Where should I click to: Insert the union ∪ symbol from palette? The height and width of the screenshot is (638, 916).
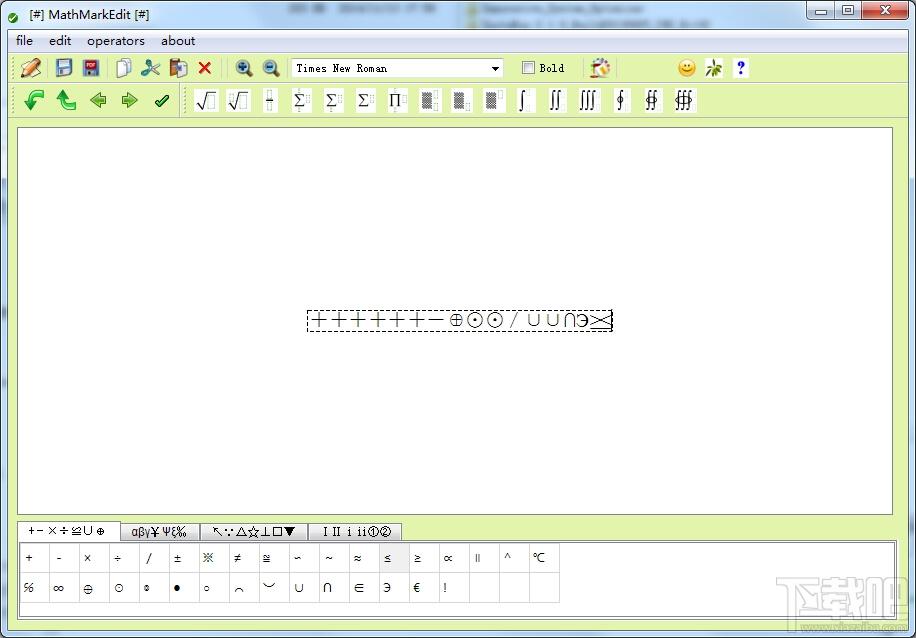[304, 588]
